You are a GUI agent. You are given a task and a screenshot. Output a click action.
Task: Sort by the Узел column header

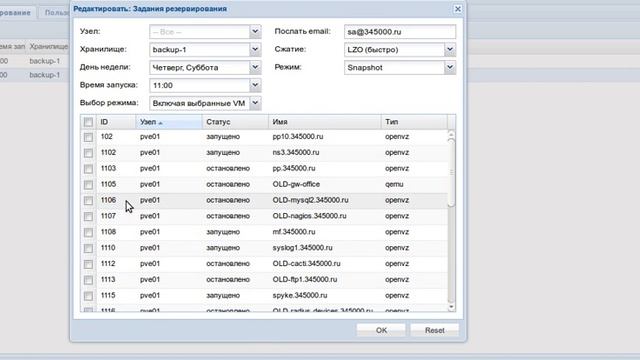click(x=169, y=122)
